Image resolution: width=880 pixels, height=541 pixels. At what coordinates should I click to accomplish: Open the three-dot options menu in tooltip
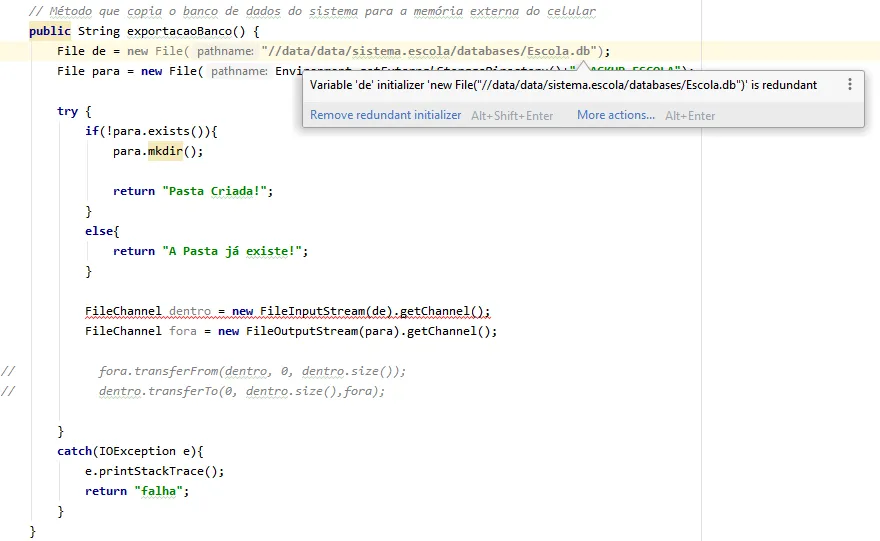[850, 85]
